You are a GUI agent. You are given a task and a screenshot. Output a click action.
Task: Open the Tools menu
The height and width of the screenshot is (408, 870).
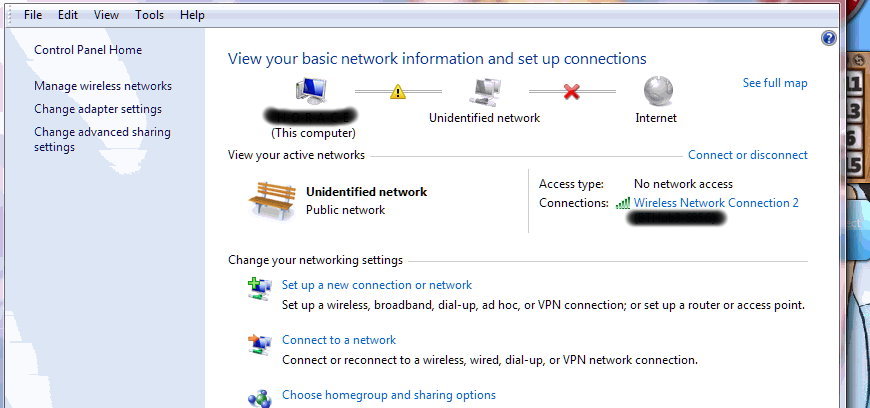click(x=149, y=15)
